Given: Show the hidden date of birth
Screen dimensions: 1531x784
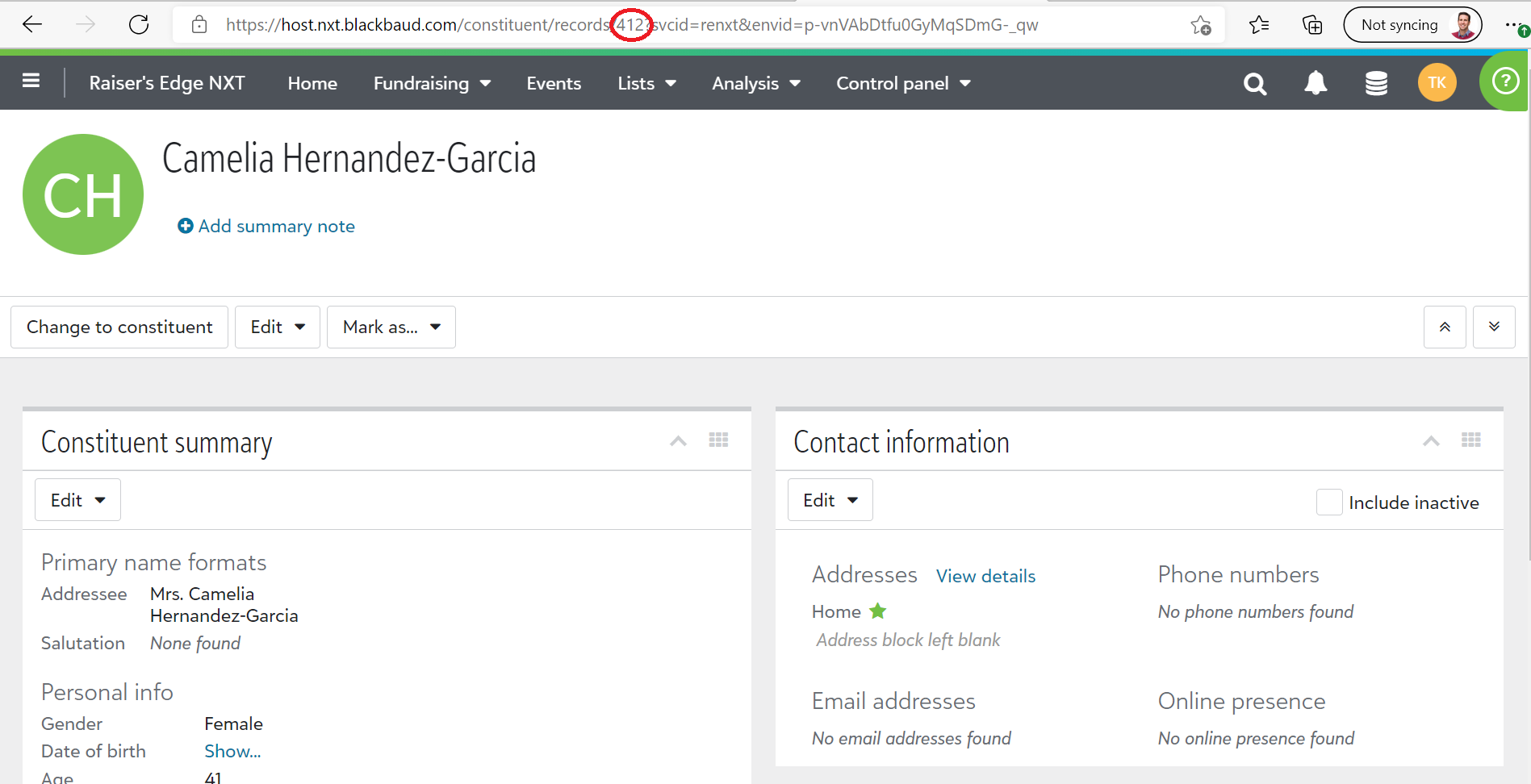Looking at the screenshot, I should coord(232,751).
